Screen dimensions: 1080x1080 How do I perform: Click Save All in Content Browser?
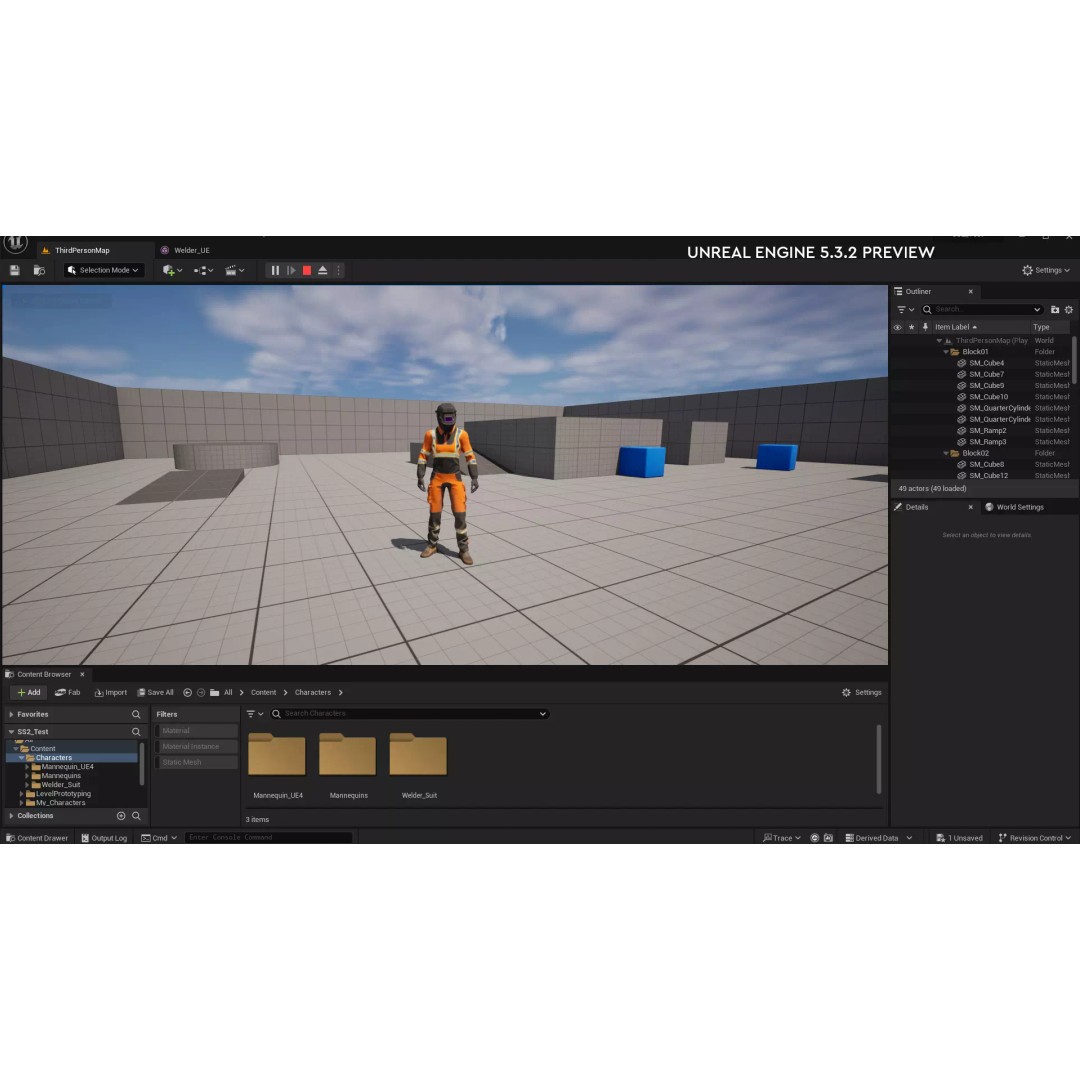(x=155, y=693)
